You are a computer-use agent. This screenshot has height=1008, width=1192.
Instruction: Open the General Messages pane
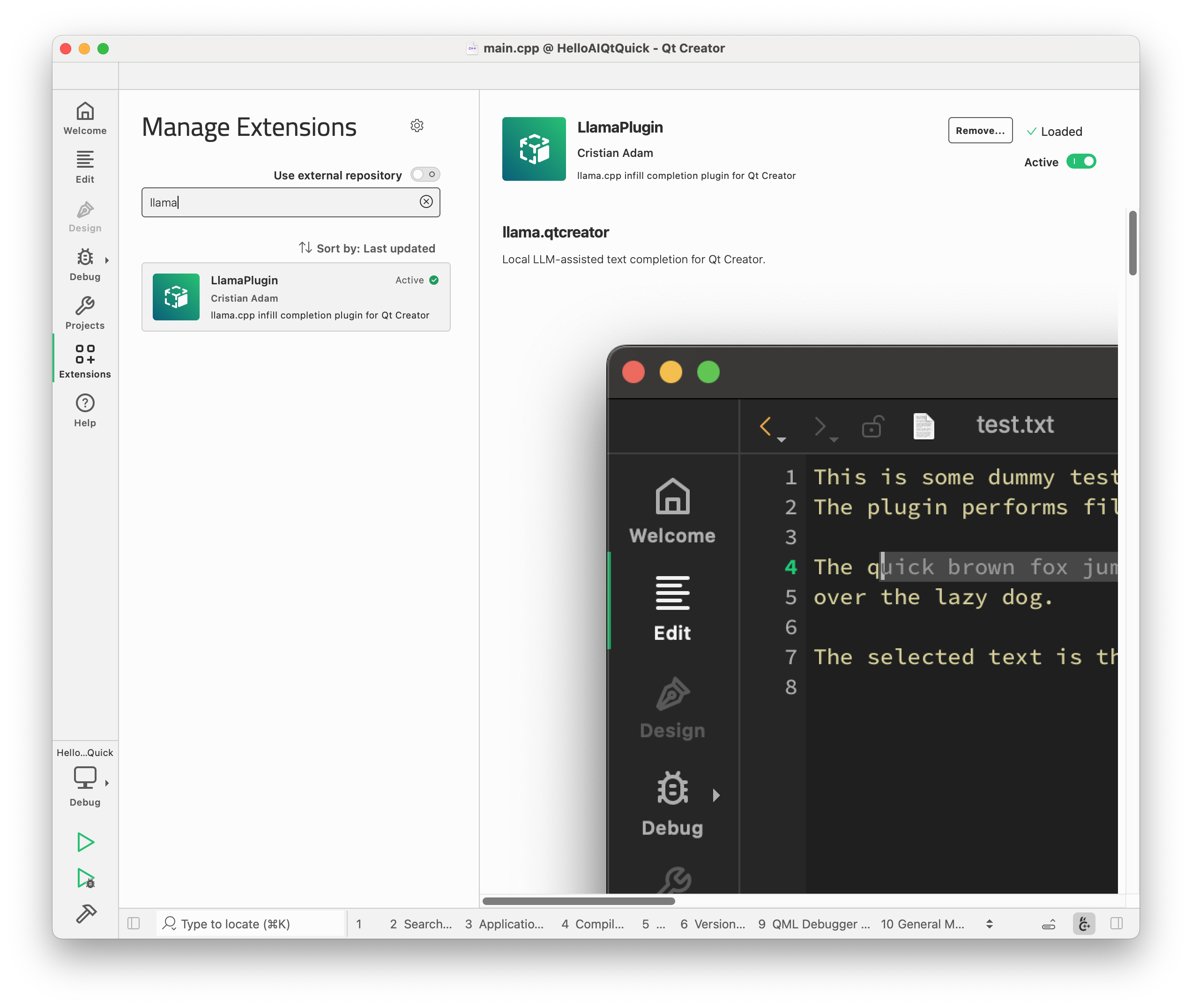coord(923,924)
